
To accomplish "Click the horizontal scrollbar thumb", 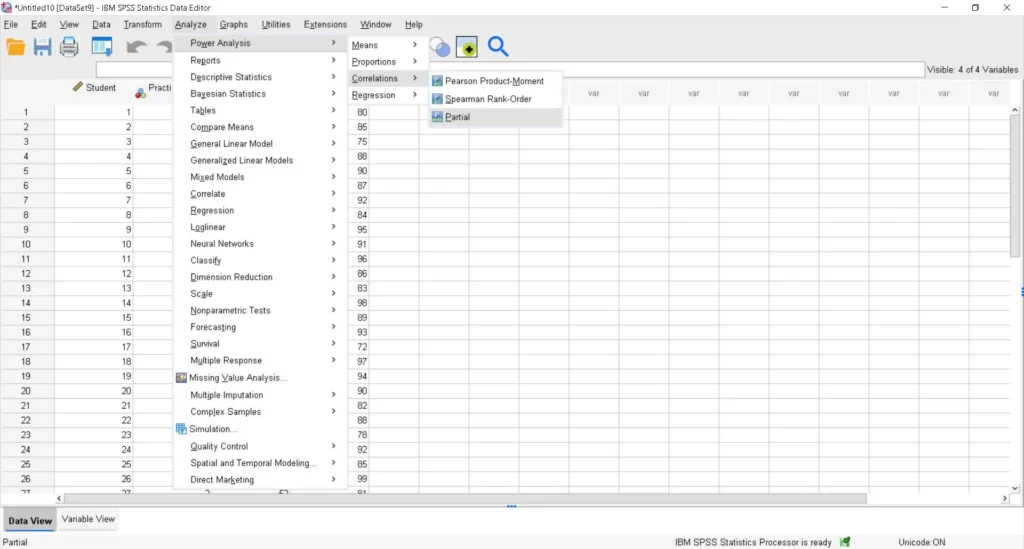I will [465, 498].
